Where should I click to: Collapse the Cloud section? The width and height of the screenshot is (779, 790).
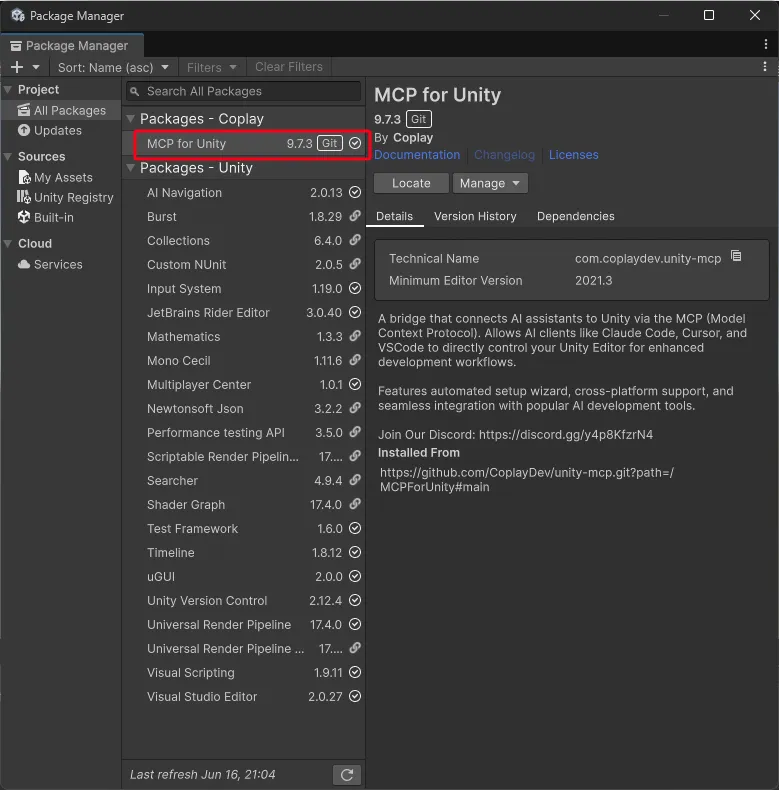coord(8,244)
